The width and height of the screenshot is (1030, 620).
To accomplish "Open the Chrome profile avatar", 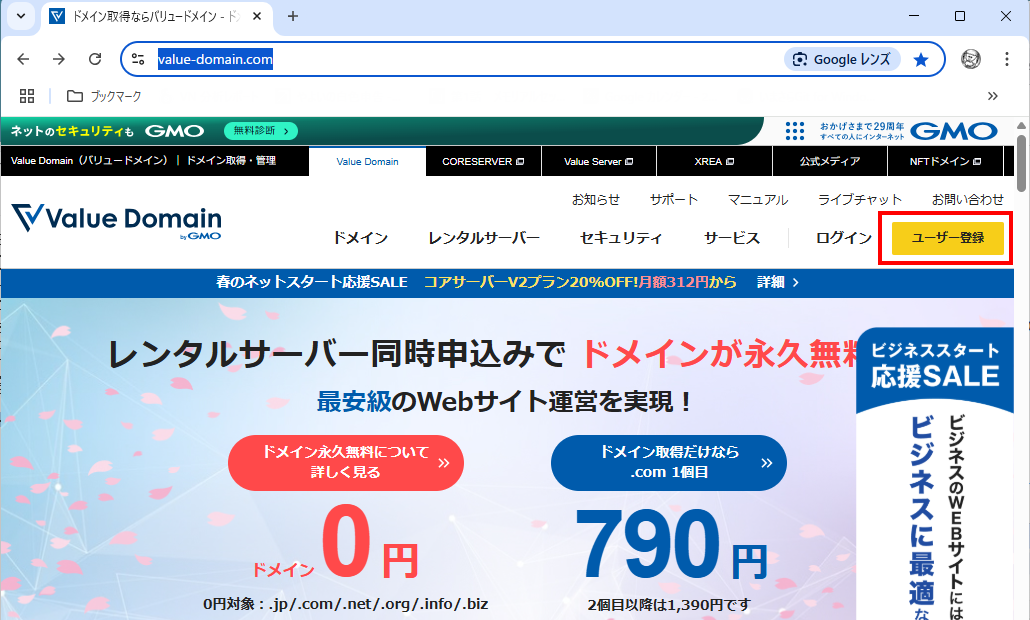I will (x=970, y=59).
